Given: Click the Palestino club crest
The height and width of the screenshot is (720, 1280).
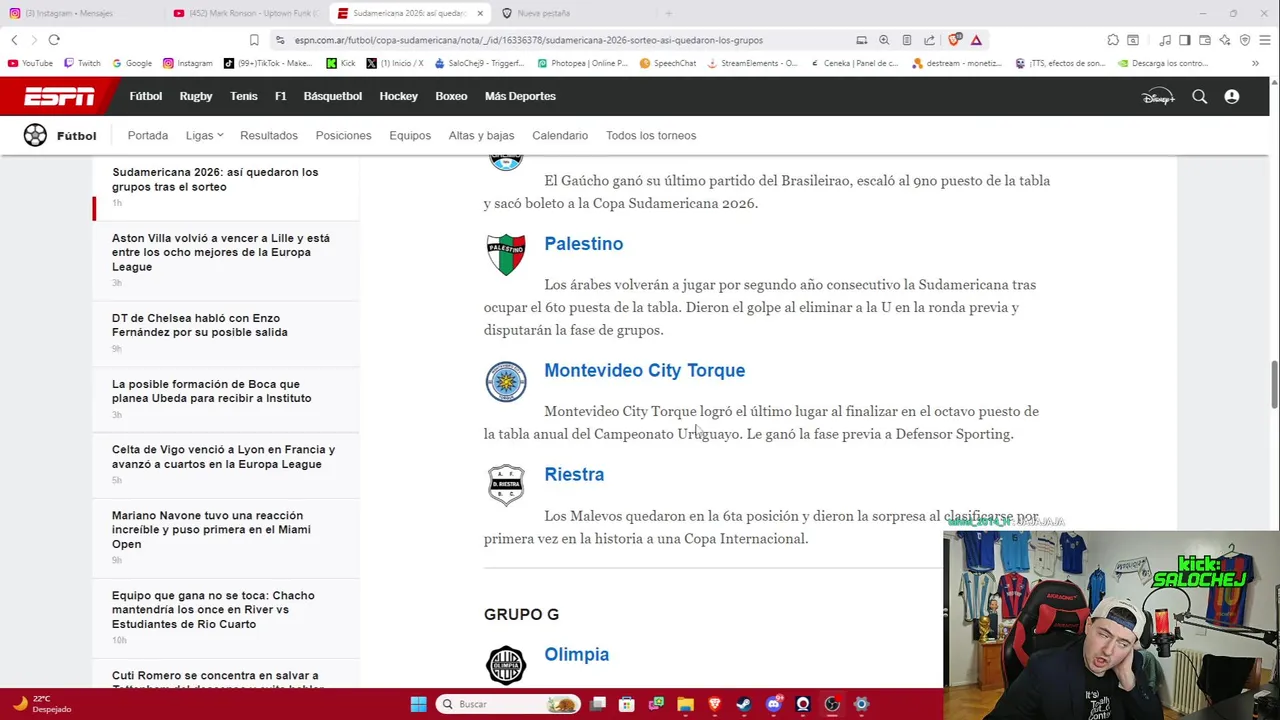Looking at the screenshot, I should [x=506, y=255].
